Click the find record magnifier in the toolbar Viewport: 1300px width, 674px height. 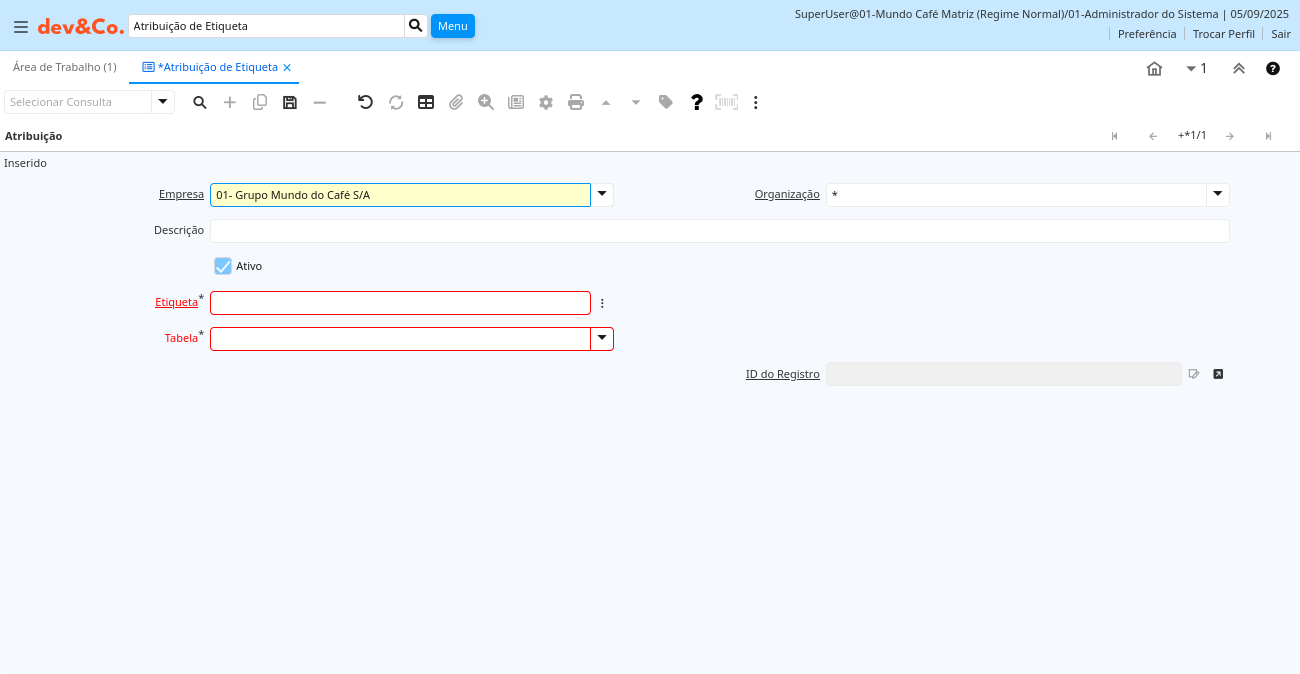(200, 102)
